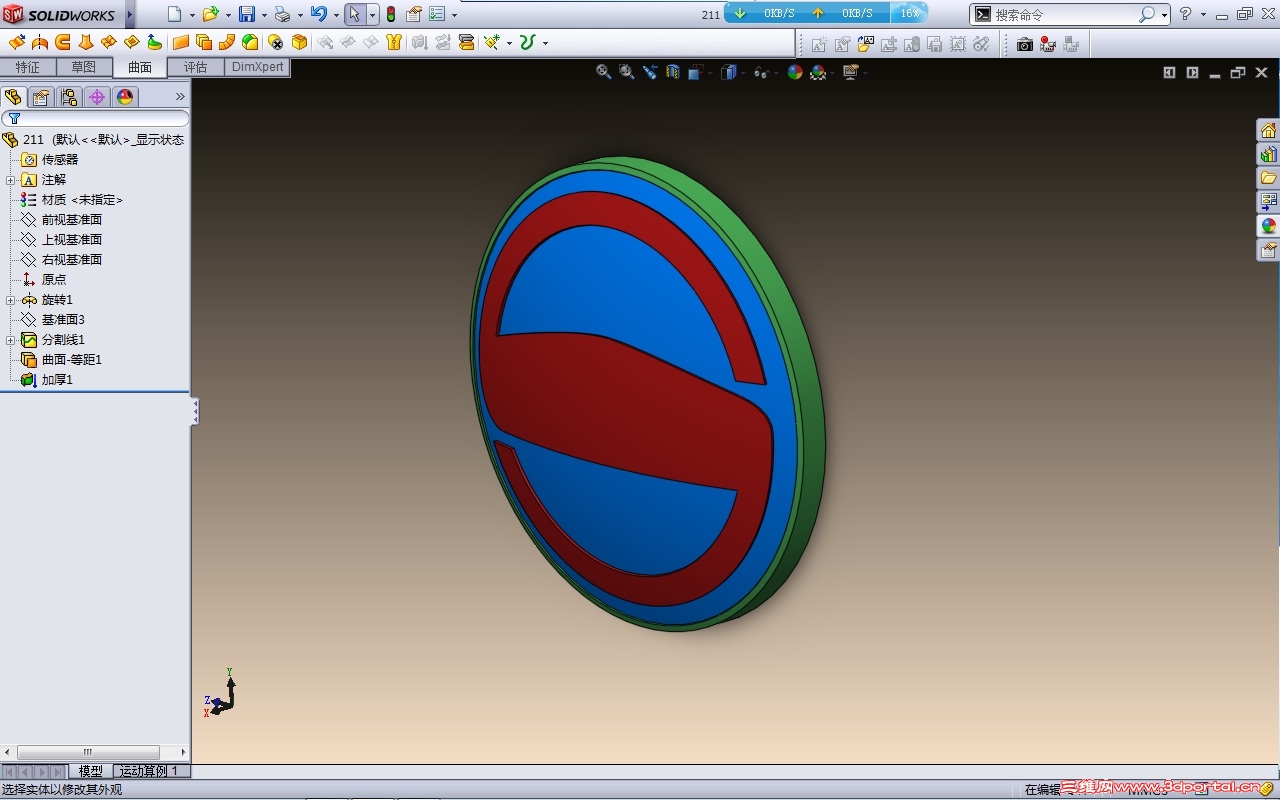Expand the 旋转1 feature node
This screenshot has width=1280, height=800.
pyautogui.click(x=10, y=300)
